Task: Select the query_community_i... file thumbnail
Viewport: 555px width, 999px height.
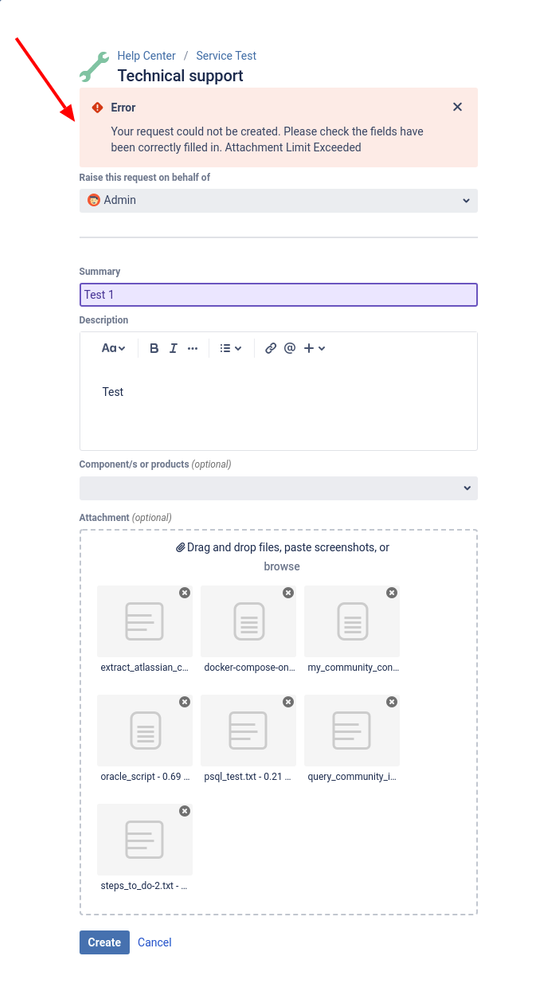Action: tap(352, 730)
